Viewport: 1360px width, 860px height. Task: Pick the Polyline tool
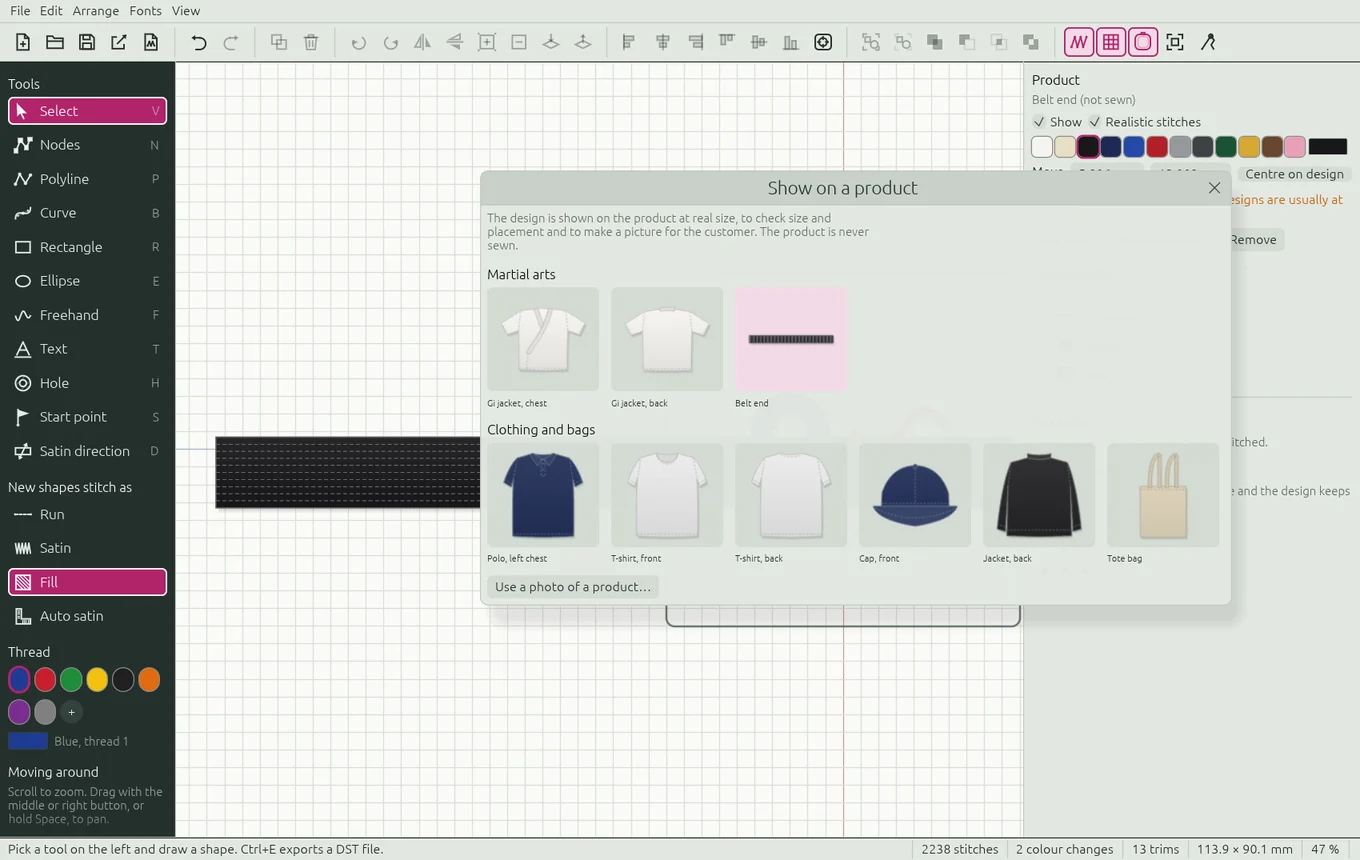pos(87,179)
